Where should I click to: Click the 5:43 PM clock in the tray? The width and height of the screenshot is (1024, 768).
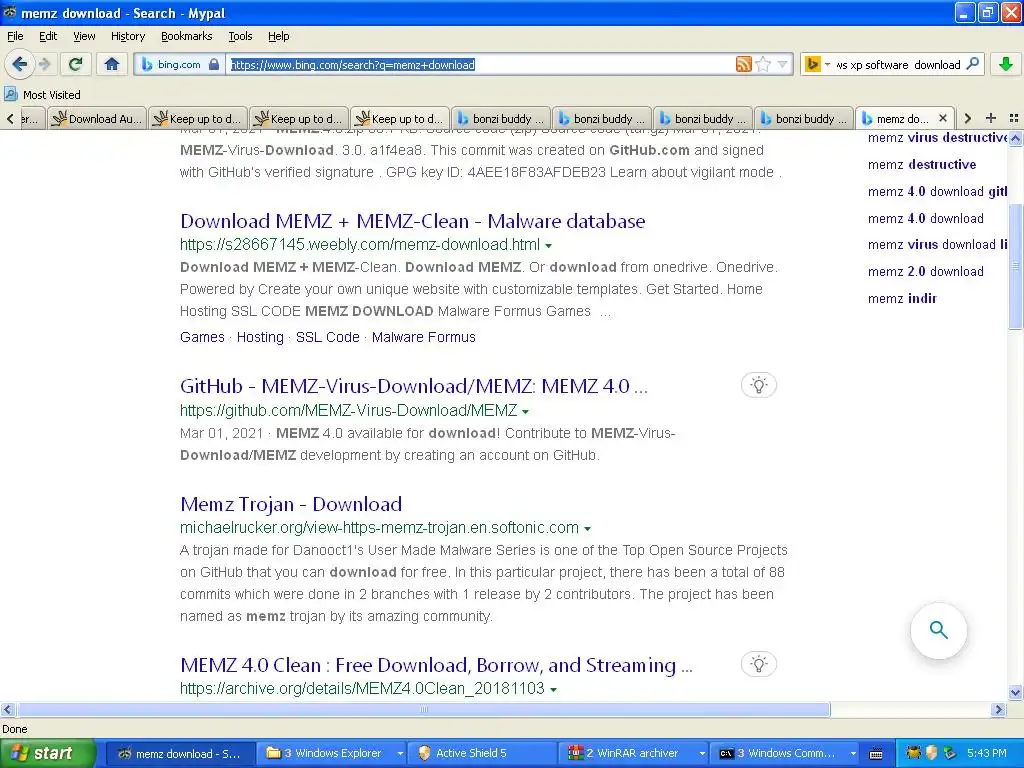[x=987, y=753]
